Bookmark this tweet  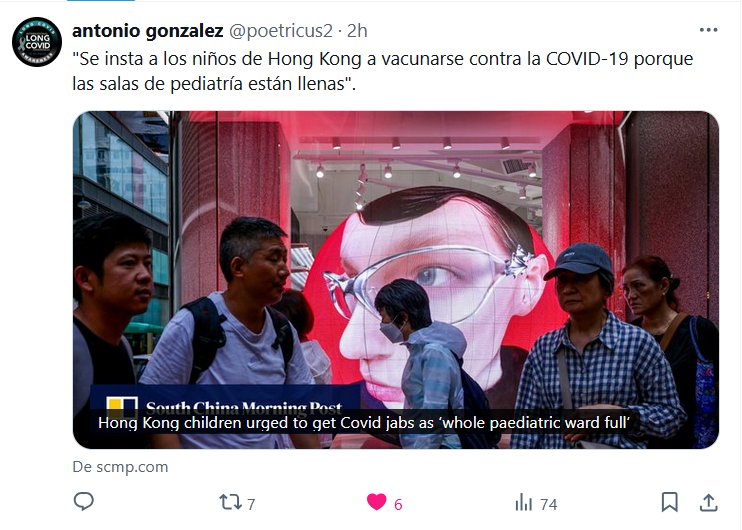669,502
